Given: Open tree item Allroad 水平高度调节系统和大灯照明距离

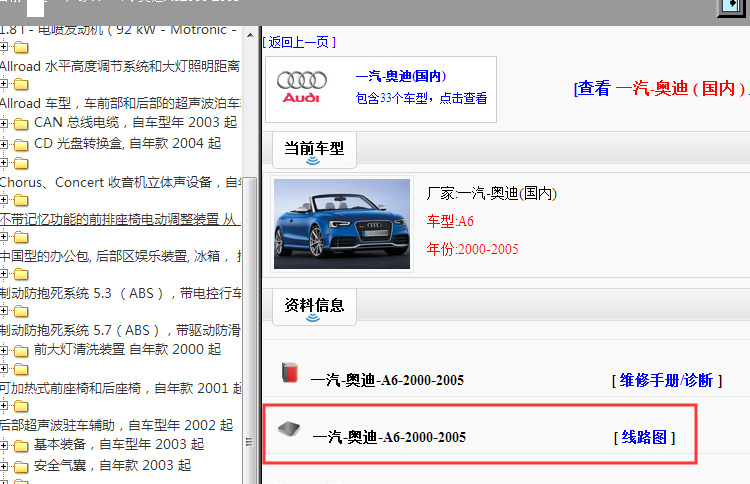Looking at the screenshot, I should coord(120,66).
